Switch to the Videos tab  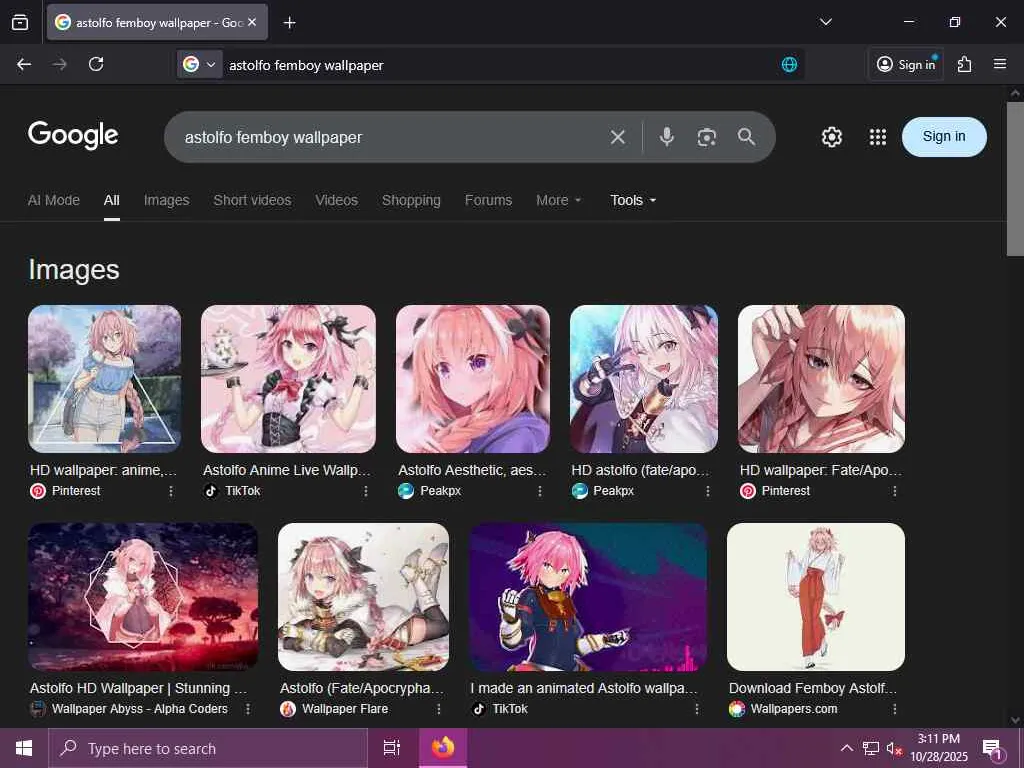[x=336, y=200]
